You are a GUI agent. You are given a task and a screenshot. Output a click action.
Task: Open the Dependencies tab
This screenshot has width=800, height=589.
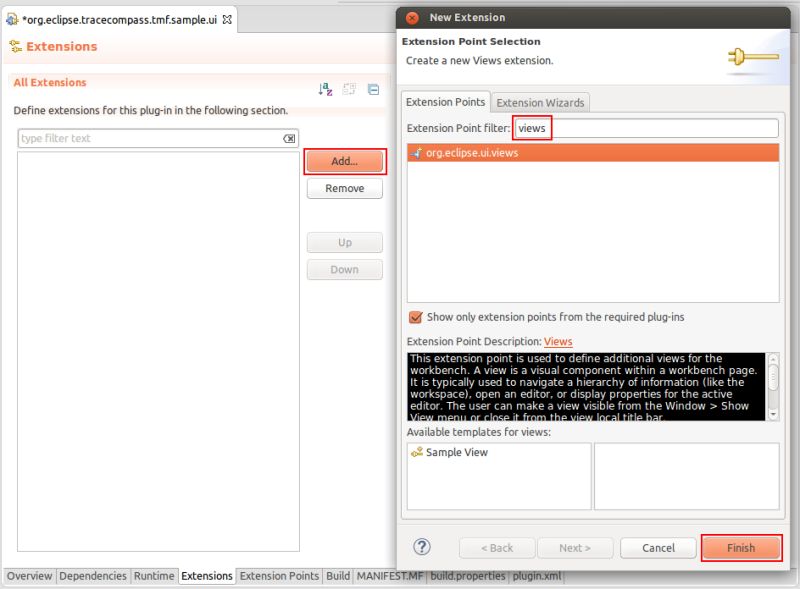click(x=93, y=576)
